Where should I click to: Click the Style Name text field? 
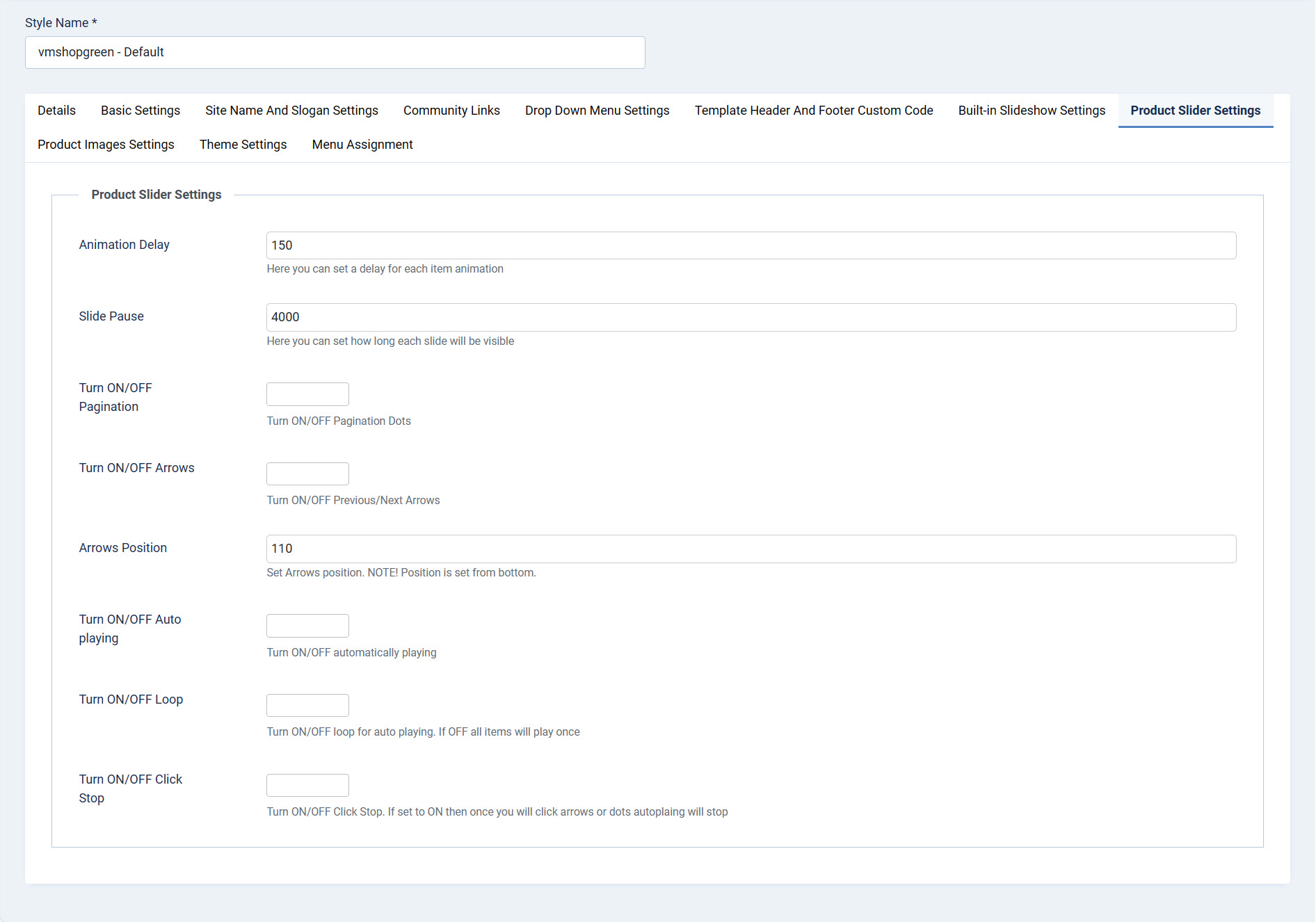[335, 53]
